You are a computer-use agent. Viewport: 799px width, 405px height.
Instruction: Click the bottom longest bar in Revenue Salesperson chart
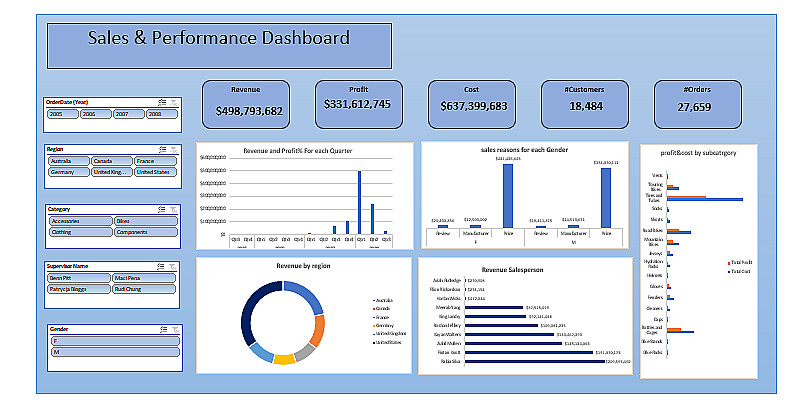pos(535,362)
